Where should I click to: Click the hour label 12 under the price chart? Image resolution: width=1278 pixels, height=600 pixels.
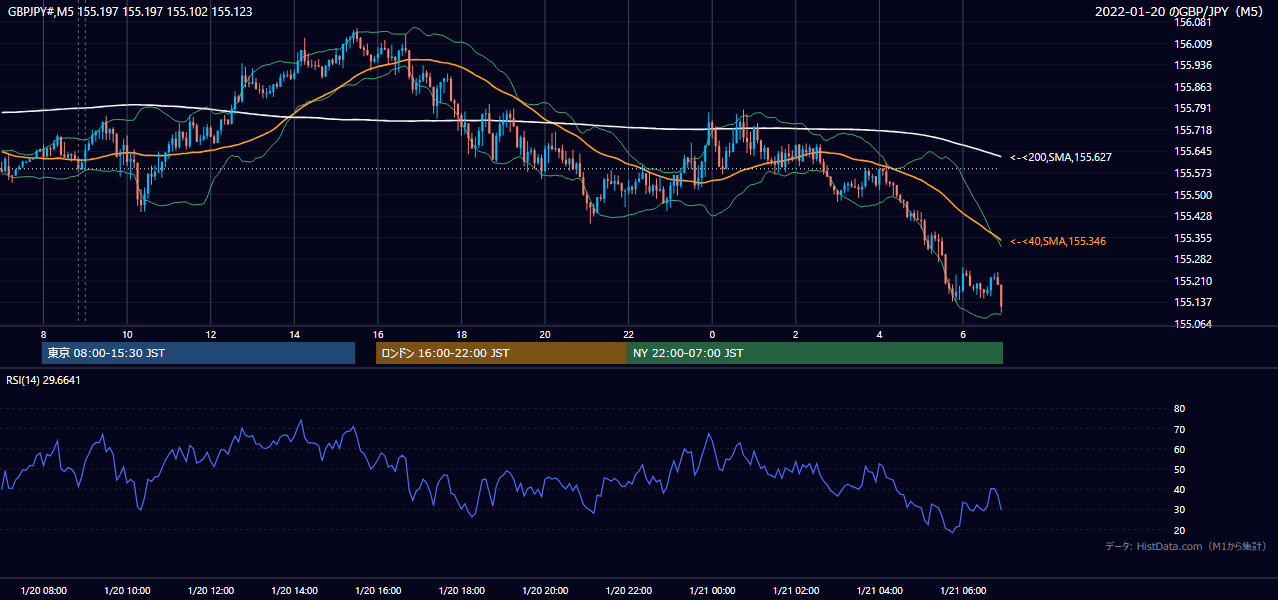coord(211,334)
